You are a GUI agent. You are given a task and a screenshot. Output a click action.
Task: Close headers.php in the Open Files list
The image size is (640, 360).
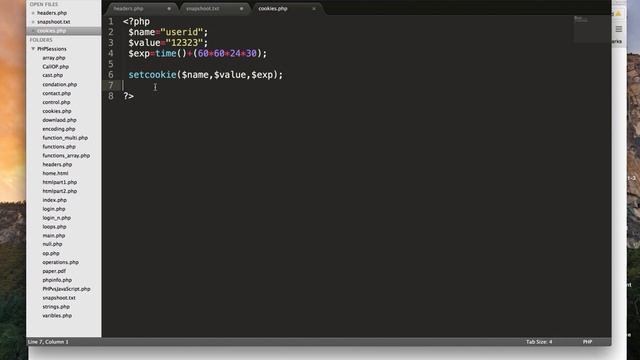click(x=33, y=13)
